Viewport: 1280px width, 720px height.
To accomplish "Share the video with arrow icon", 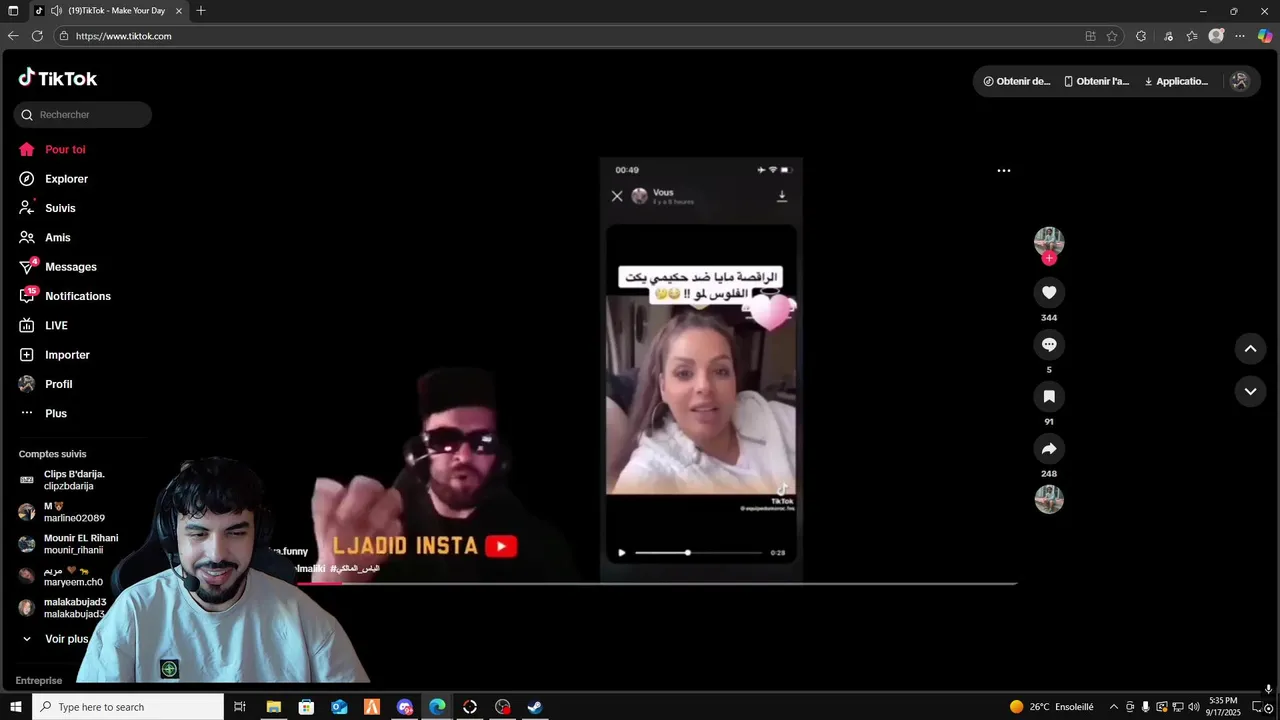I will pyautogui.click(x=1049, y=448).
